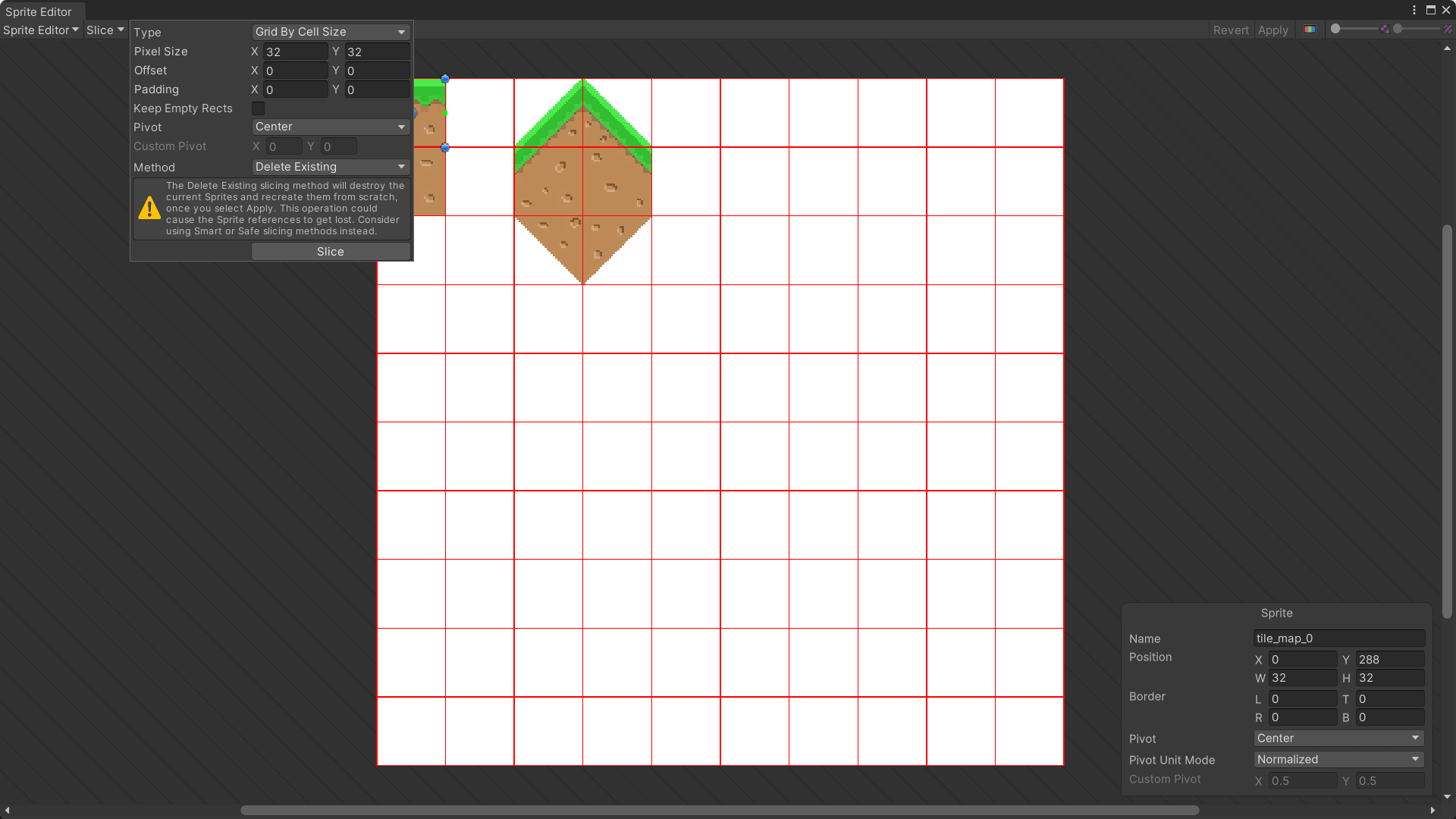1456x819 pixels.
Task: Open the Sprite Editor mode menu
Action: click(x=41, y=30)
